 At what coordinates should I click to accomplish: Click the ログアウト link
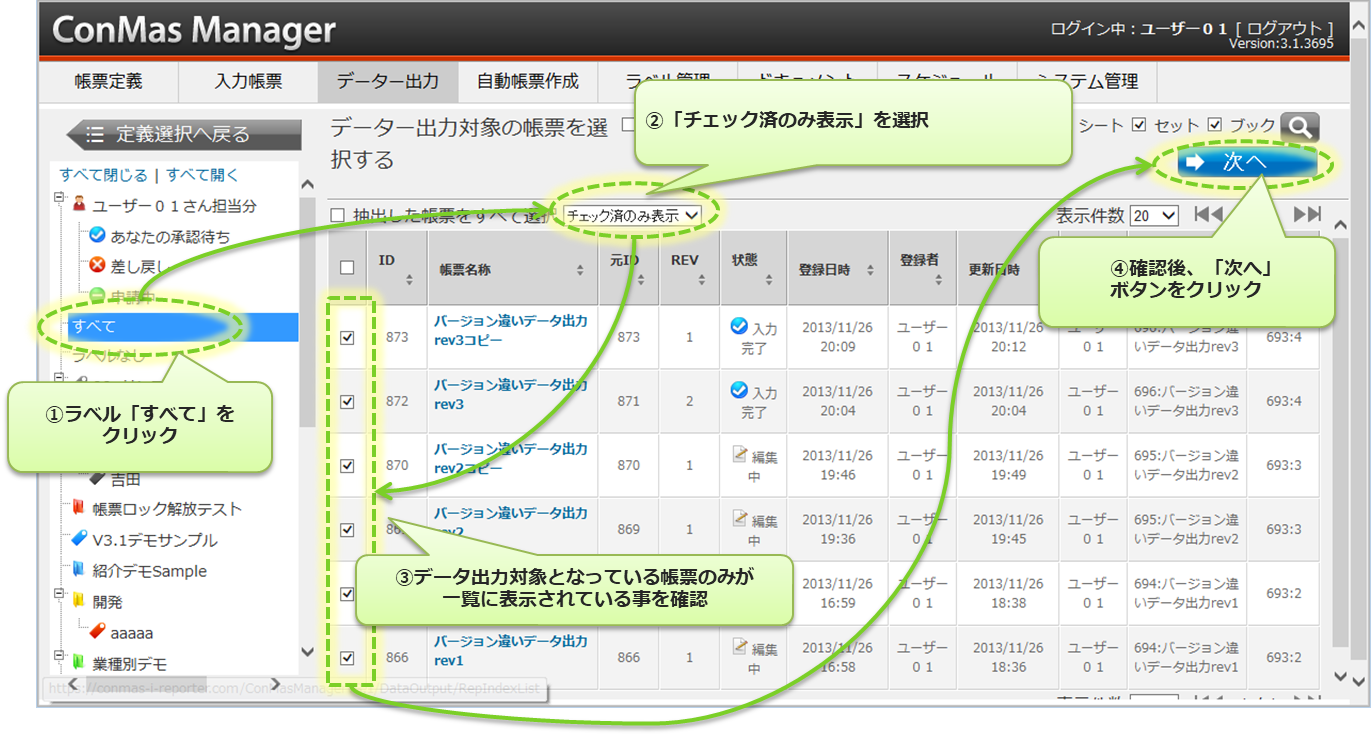[x=1284, y=29]
